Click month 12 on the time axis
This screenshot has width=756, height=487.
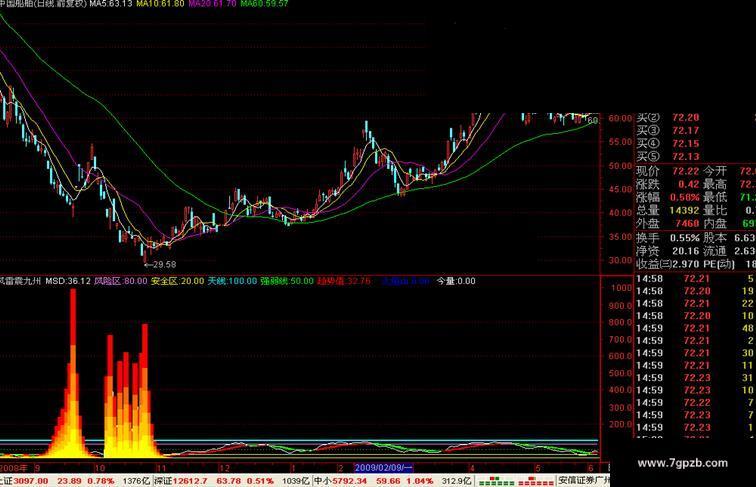[224, 468]
